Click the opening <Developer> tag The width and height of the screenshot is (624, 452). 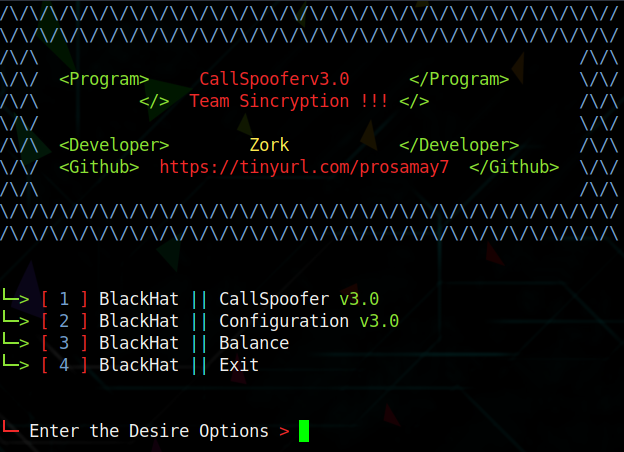point(114,145)
